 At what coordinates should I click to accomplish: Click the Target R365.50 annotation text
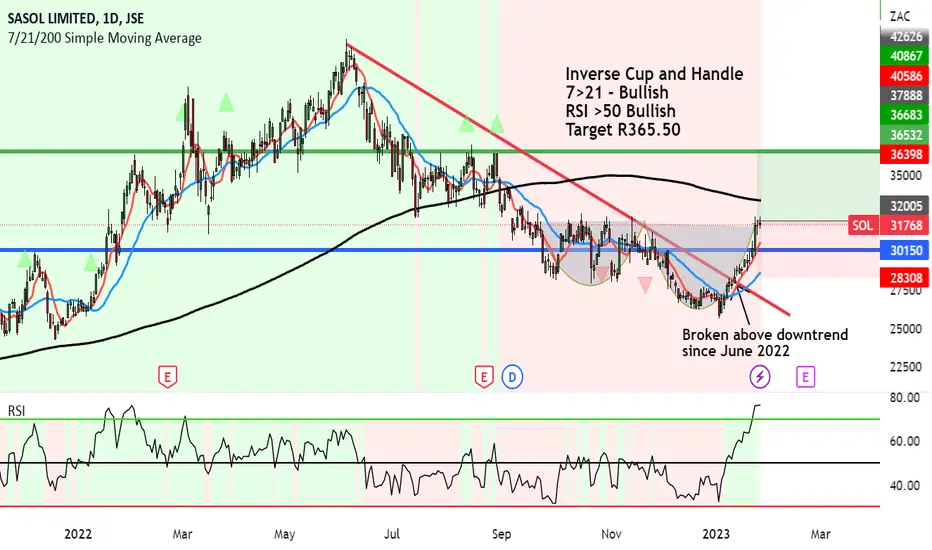click(623, 130)
